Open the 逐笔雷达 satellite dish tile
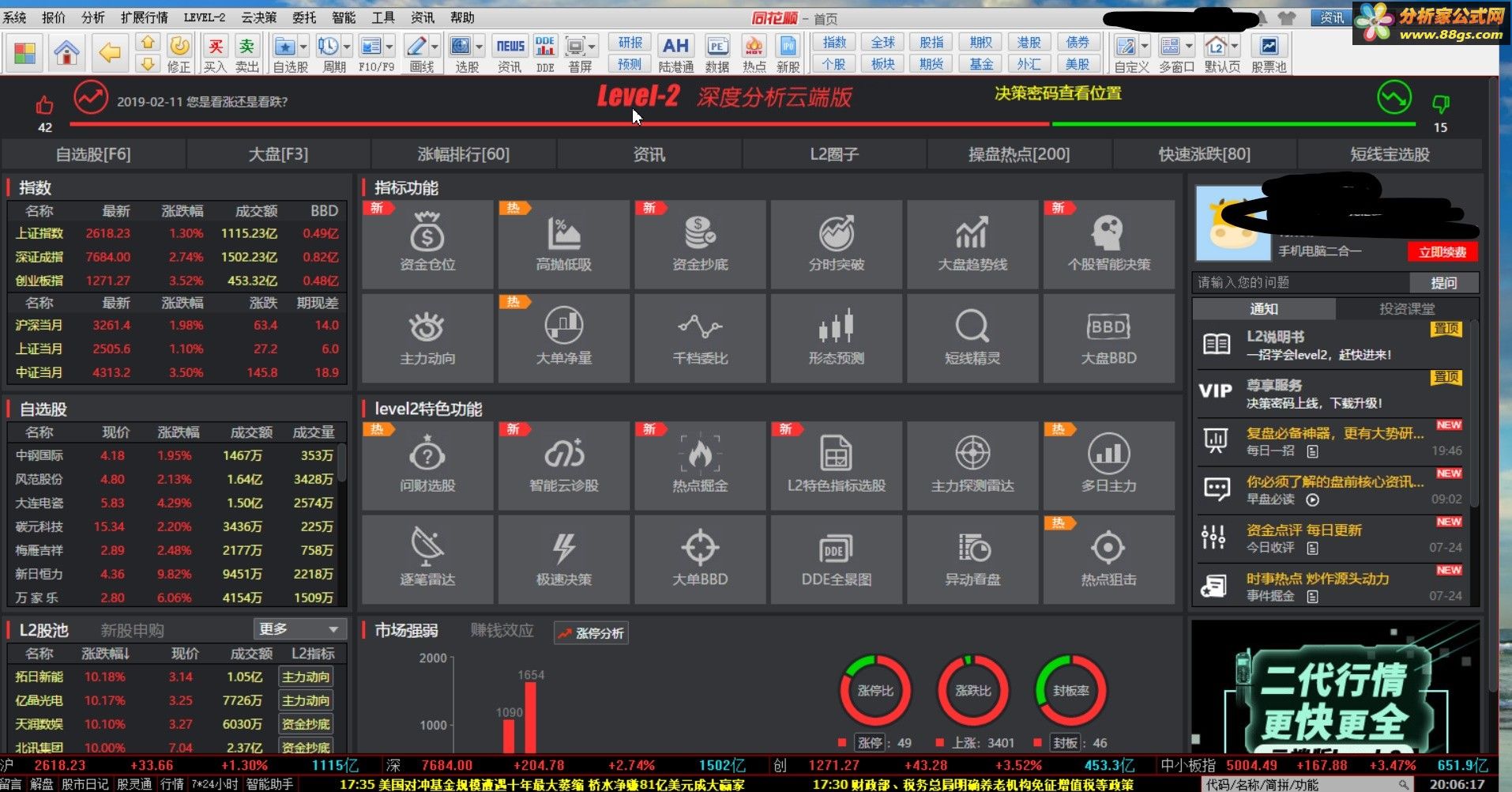 click(427, 560)
